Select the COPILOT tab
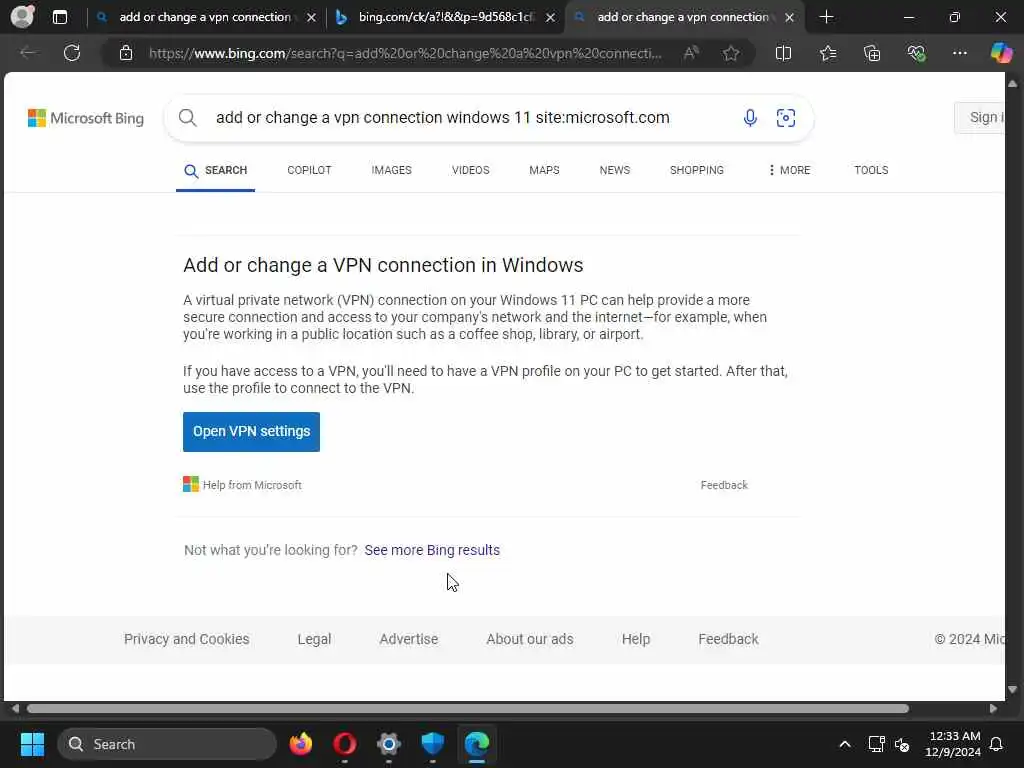Image resolution: width=1024 pixels, height=768 pixels. click(310, 170)
